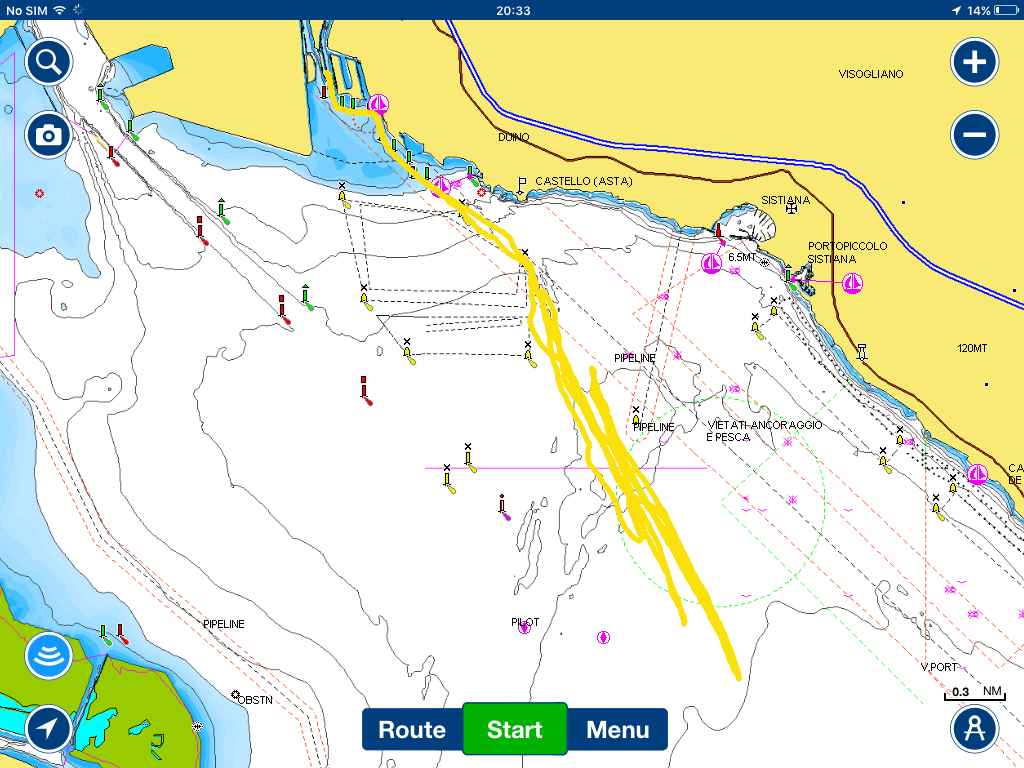The width and height of the screenshot is (1024, 768).
Task: Open the distance compass measuring tool
Action: tap(974, 729)
